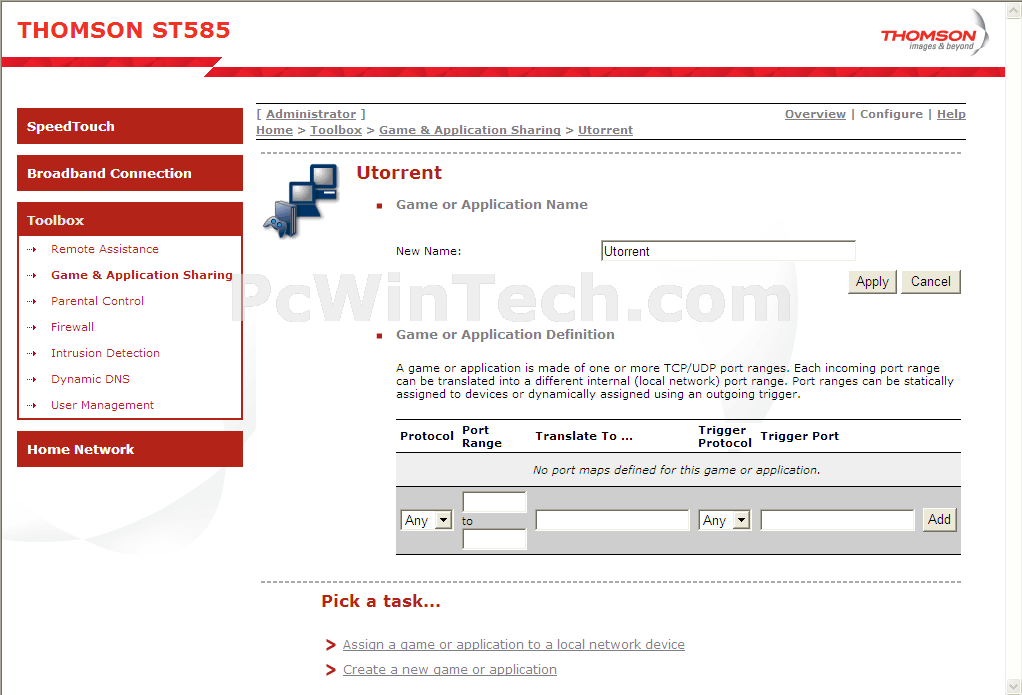Click the Translate To input field

(612, 520)
